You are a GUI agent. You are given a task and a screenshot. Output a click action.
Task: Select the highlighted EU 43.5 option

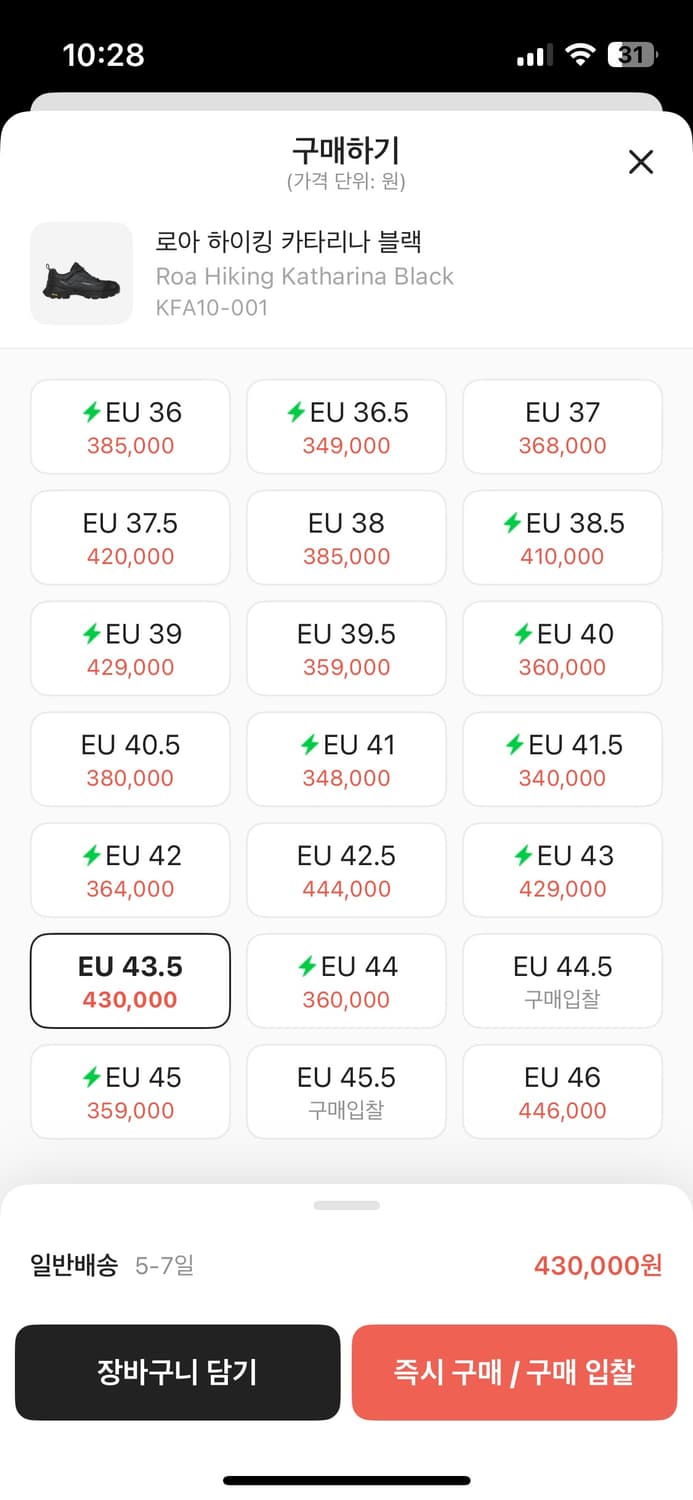129,981
